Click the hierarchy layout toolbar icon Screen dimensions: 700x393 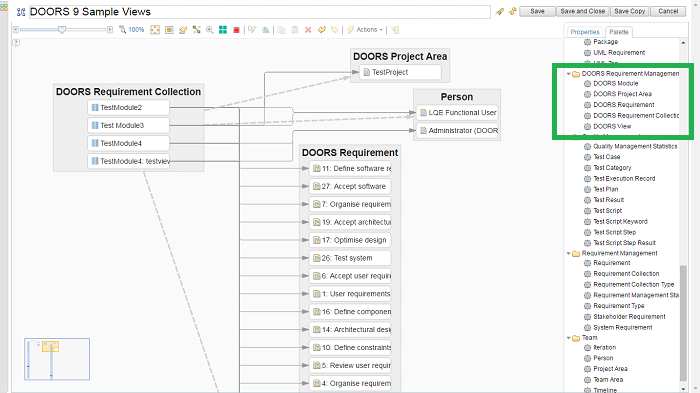[196, 30]
